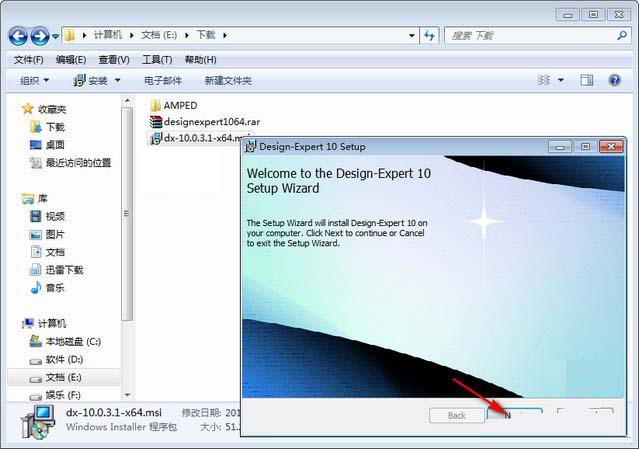This screenshot has width=639, height=449.
Task: Click the navigation pane scrollbar thumb
Action: [127, 213]
